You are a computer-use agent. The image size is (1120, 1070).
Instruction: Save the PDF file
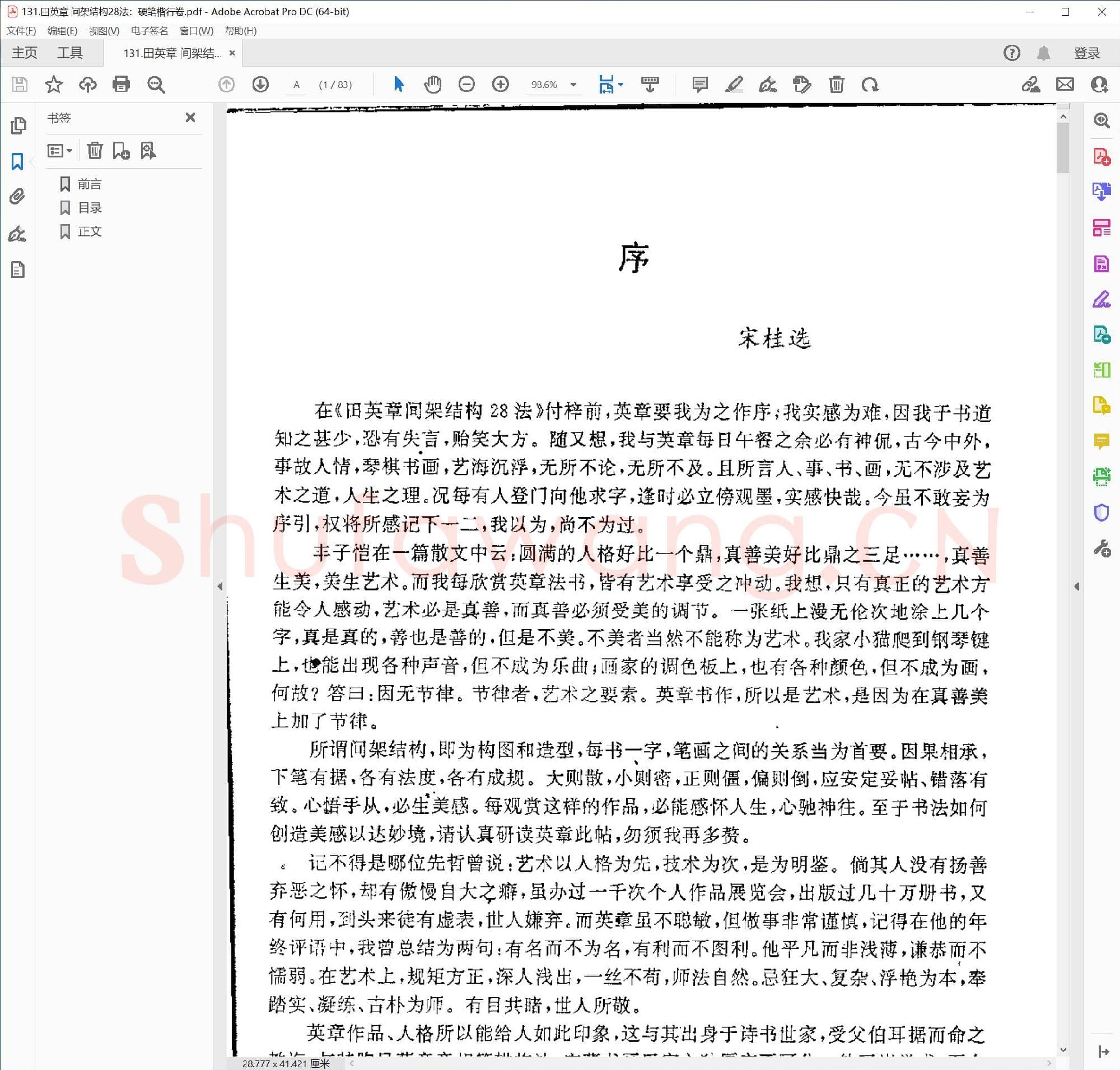pos(20,85)
